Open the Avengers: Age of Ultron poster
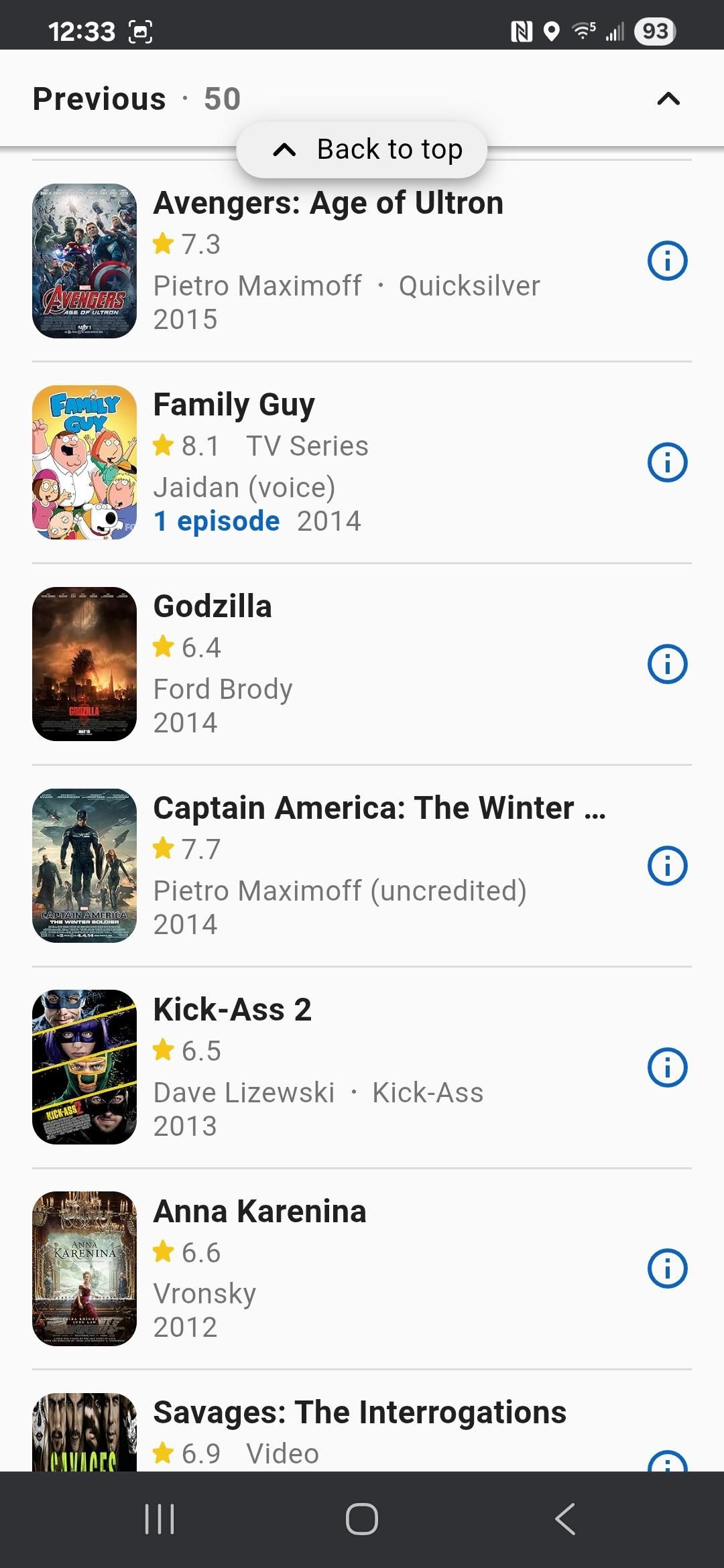The height and width of the screenshot is (1568, 724). click(x=84, y=261)
